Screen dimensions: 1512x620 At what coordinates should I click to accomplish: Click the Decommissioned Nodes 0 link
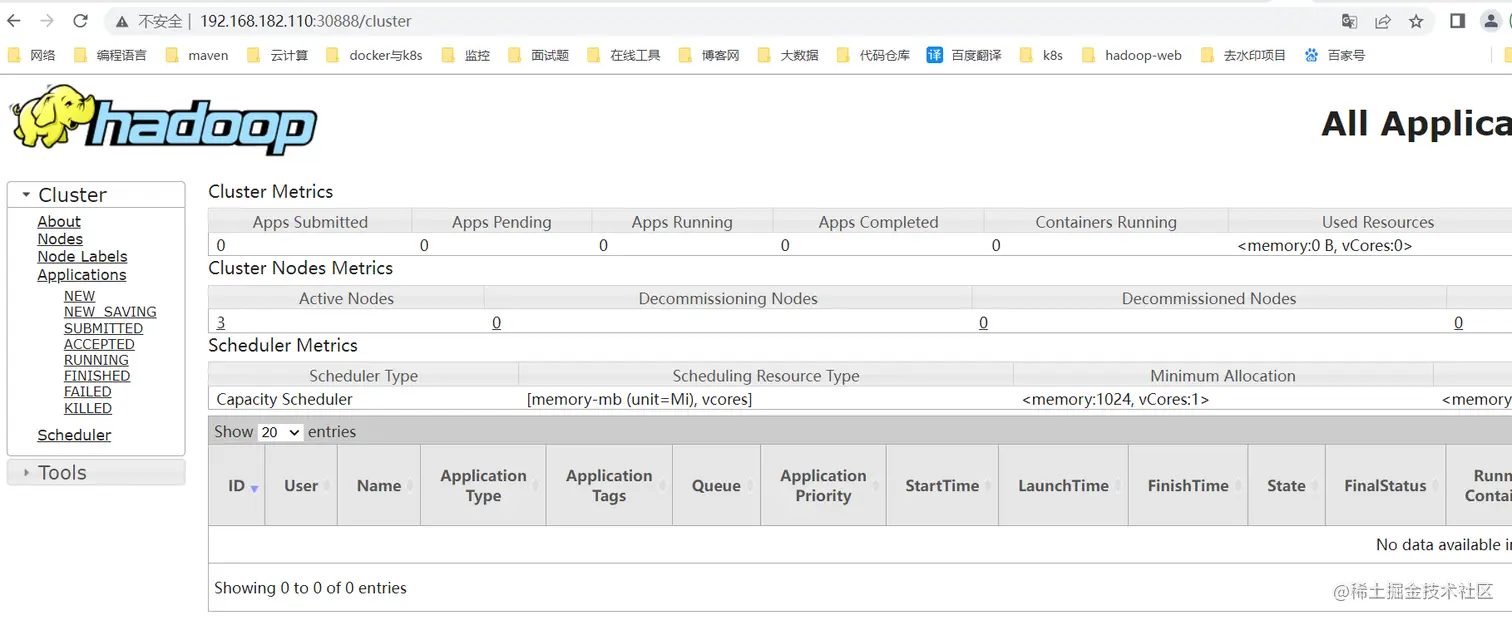[983, 323]
